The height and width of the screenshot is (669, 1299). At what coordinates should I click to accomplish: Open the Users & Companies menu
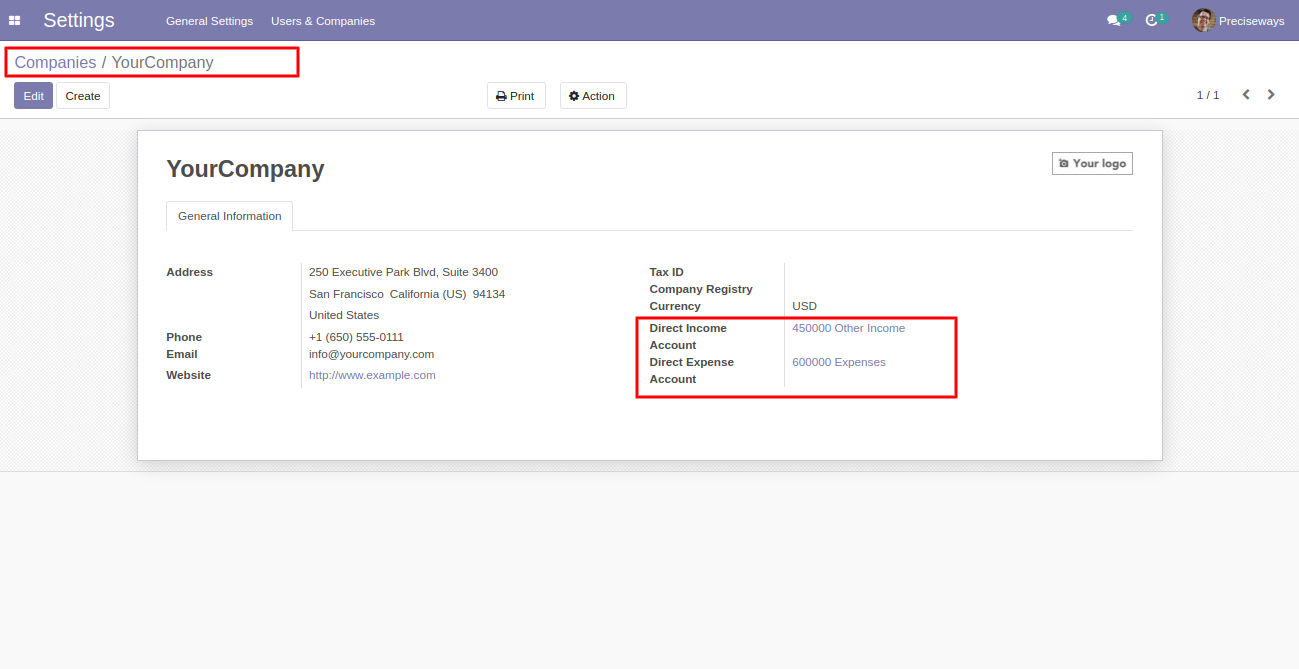point(323,21)
